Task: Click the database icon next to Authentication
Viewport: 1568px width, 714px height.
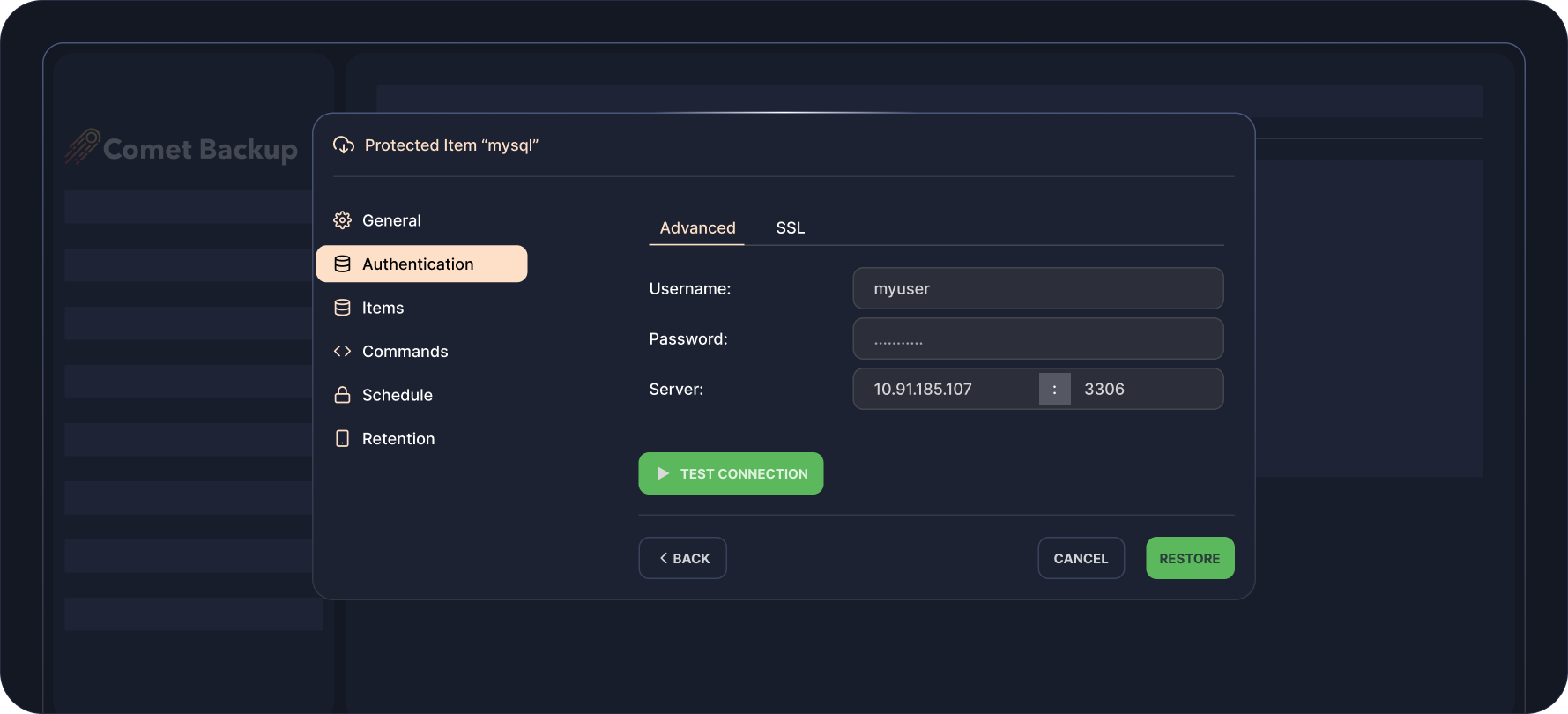Action: point(342,264)
